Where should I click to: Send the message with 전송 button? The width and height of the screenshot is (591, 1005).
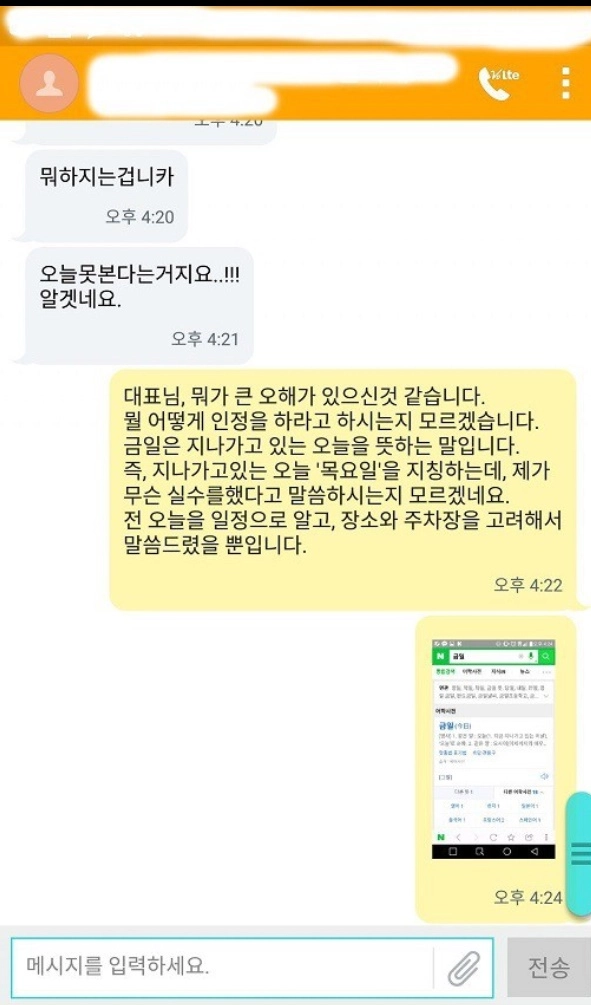click(x=548, y=967)
